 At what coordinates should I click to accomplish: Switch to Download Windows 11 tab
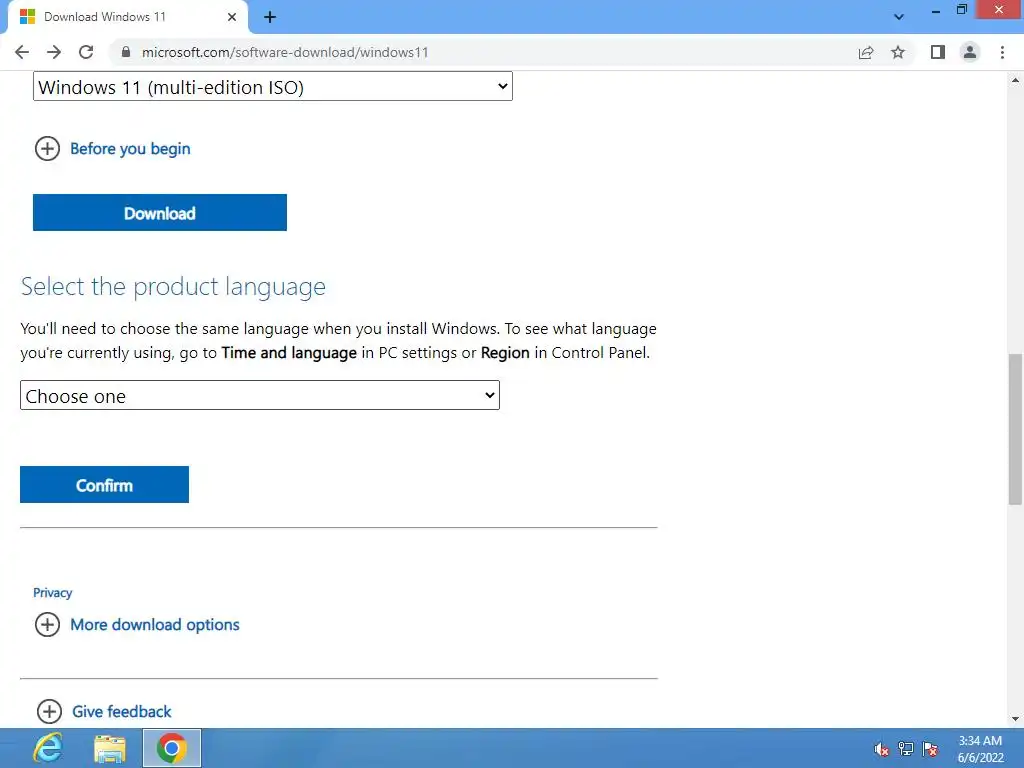pos(128,17)
